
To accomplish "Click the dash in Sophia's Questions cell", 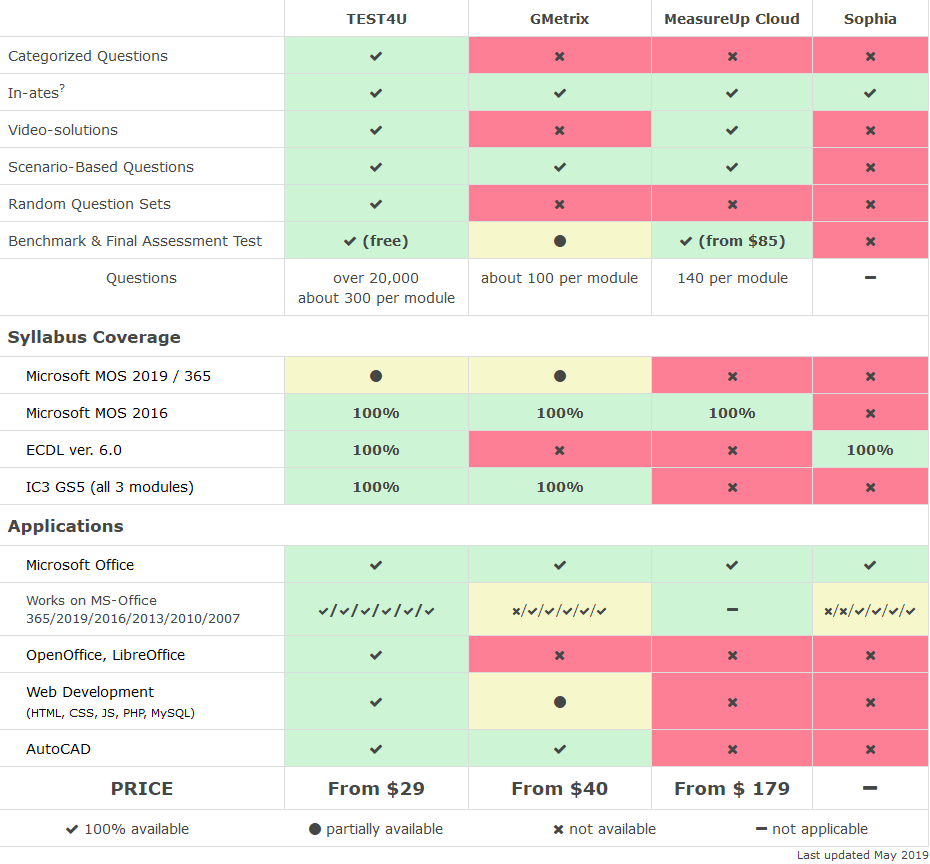I will pyautogui.click(x=870, y=278).
